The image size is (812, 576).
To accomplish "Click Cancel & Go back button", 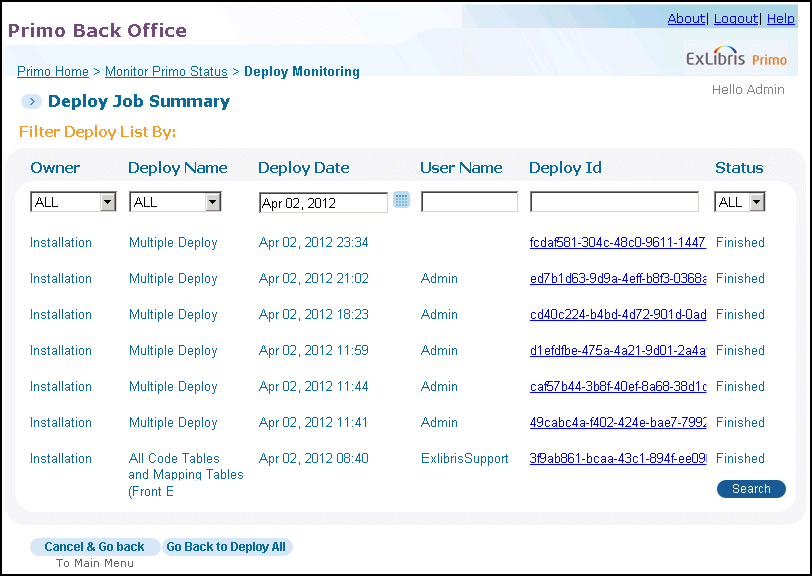I will pyautogui.click(x=94, y=547).
